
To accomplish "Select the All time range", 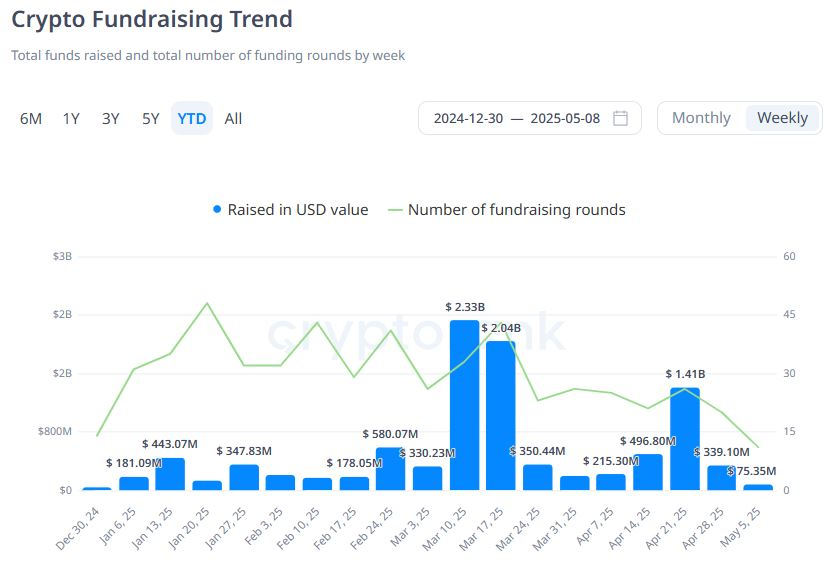I will click(233, 118).
